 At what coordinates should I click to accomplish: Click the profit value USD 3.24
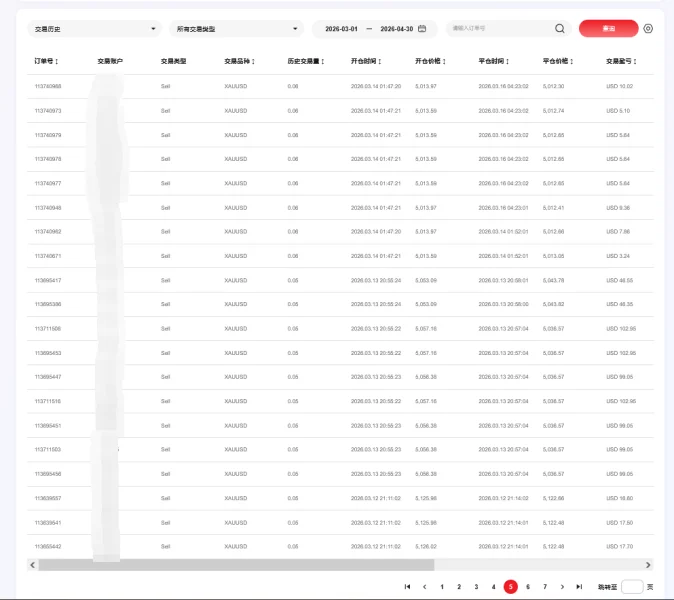coord(618,256)
